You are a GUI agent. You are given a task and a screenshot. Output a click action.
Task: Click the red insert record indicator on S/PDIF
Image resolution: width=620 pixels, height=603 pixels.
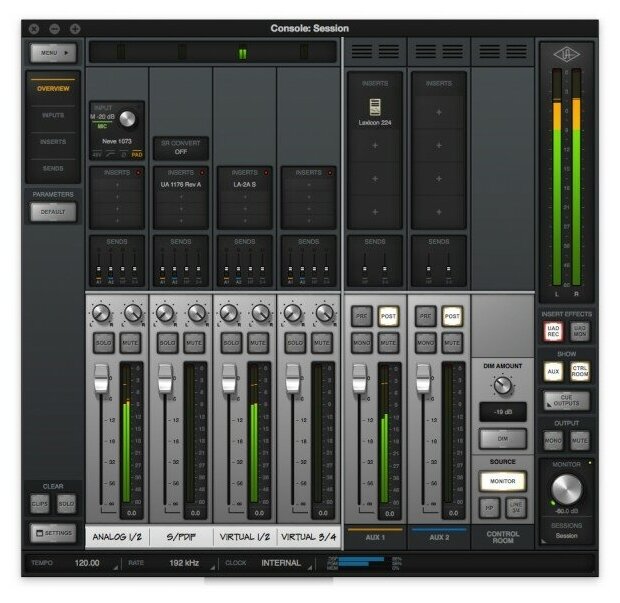202,172
